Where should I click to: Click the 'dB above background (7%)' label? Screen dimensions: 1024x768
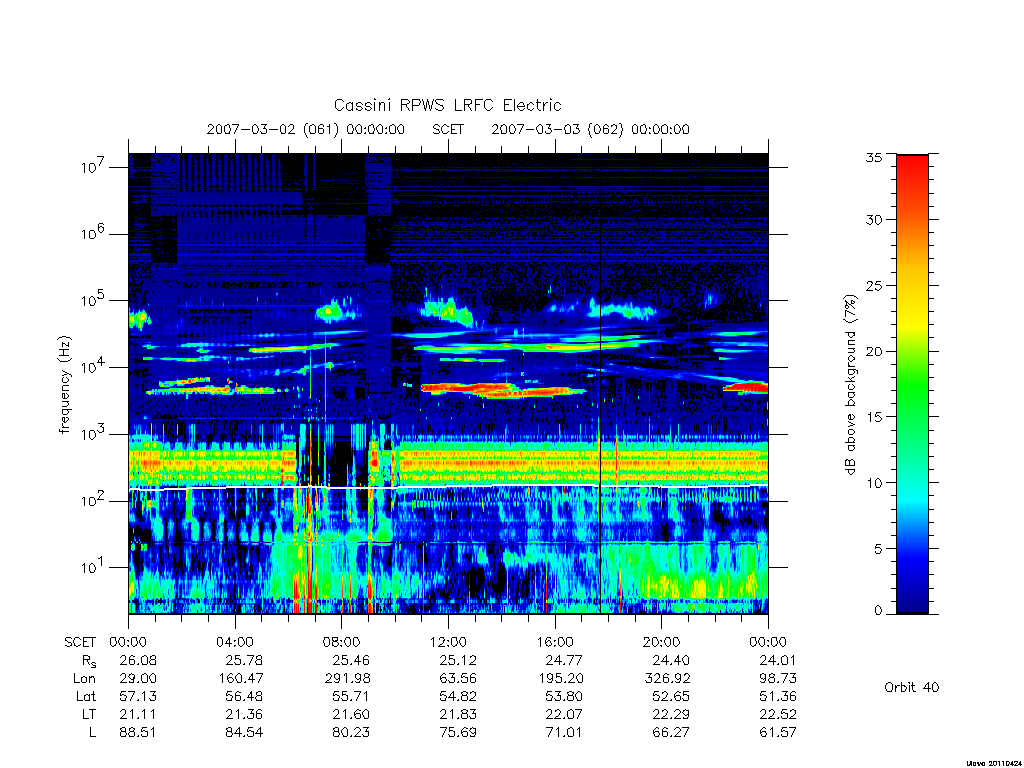[x=850, y=385]
